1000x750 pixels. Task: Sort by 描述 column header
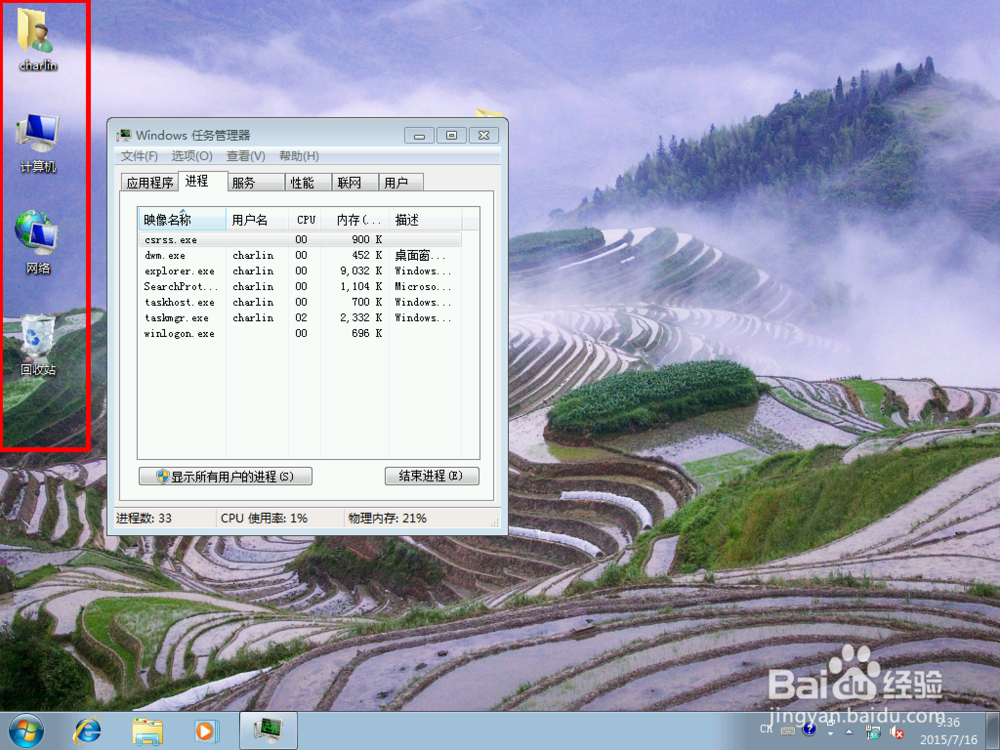pyautogui.click(x=425, y=220)
